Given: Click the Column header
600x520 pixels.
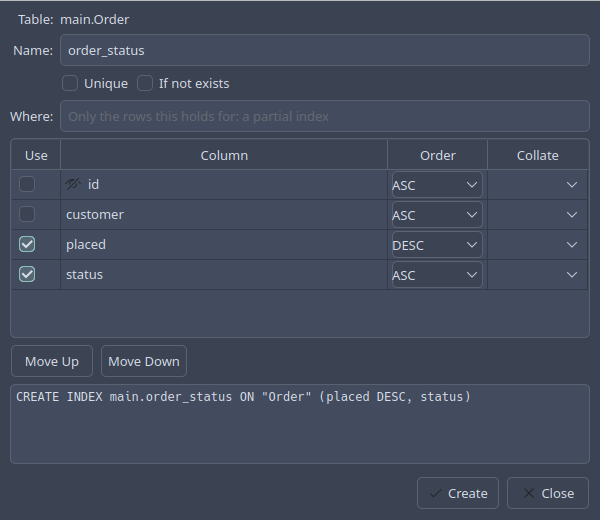Looking at the screenshot, I should (x=224, y=155).
